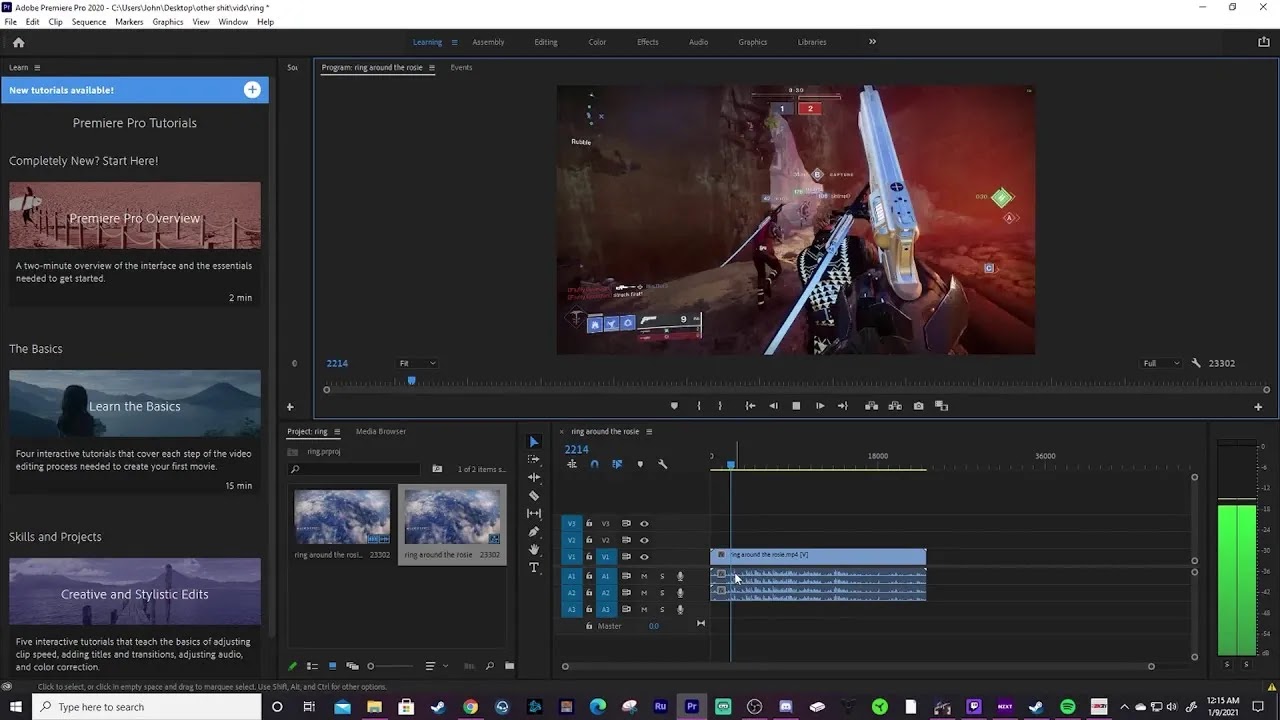Screen dimensions: 1280x720
Task: Toggle sync lock for V2 track
Action: click(626, 540)
